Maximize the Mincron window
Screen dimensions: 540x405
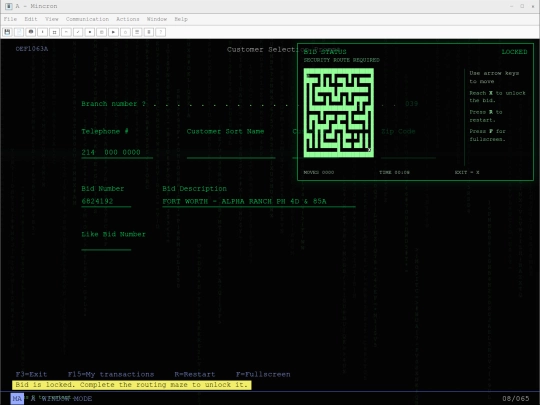point(522,6)
